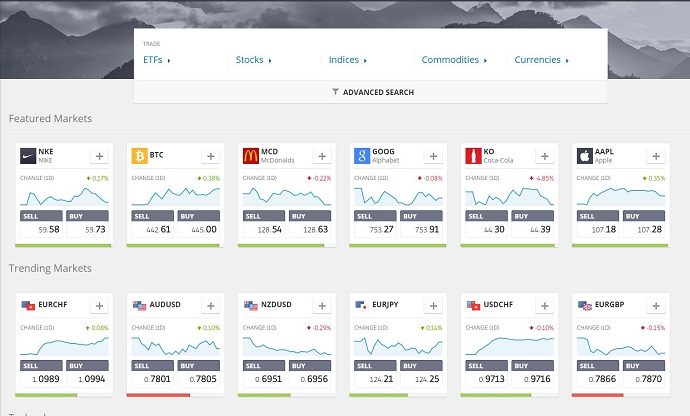Sell NZDUSD at 0.6951
The height and width of the screenshot is (416, 690).
click(x=264, y=374)
